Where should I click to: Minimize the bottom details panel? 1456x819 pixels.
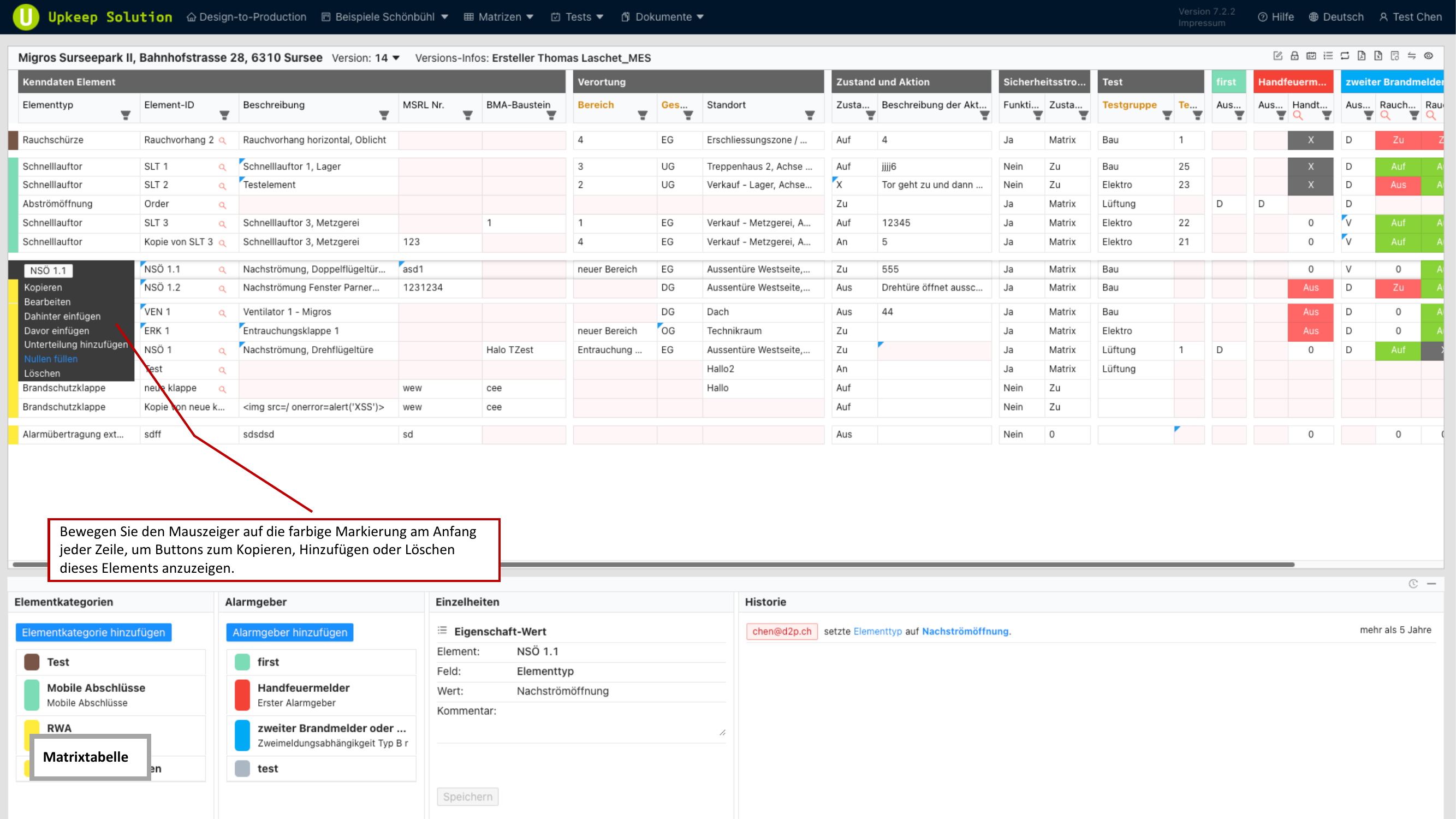coord(1431,584)
